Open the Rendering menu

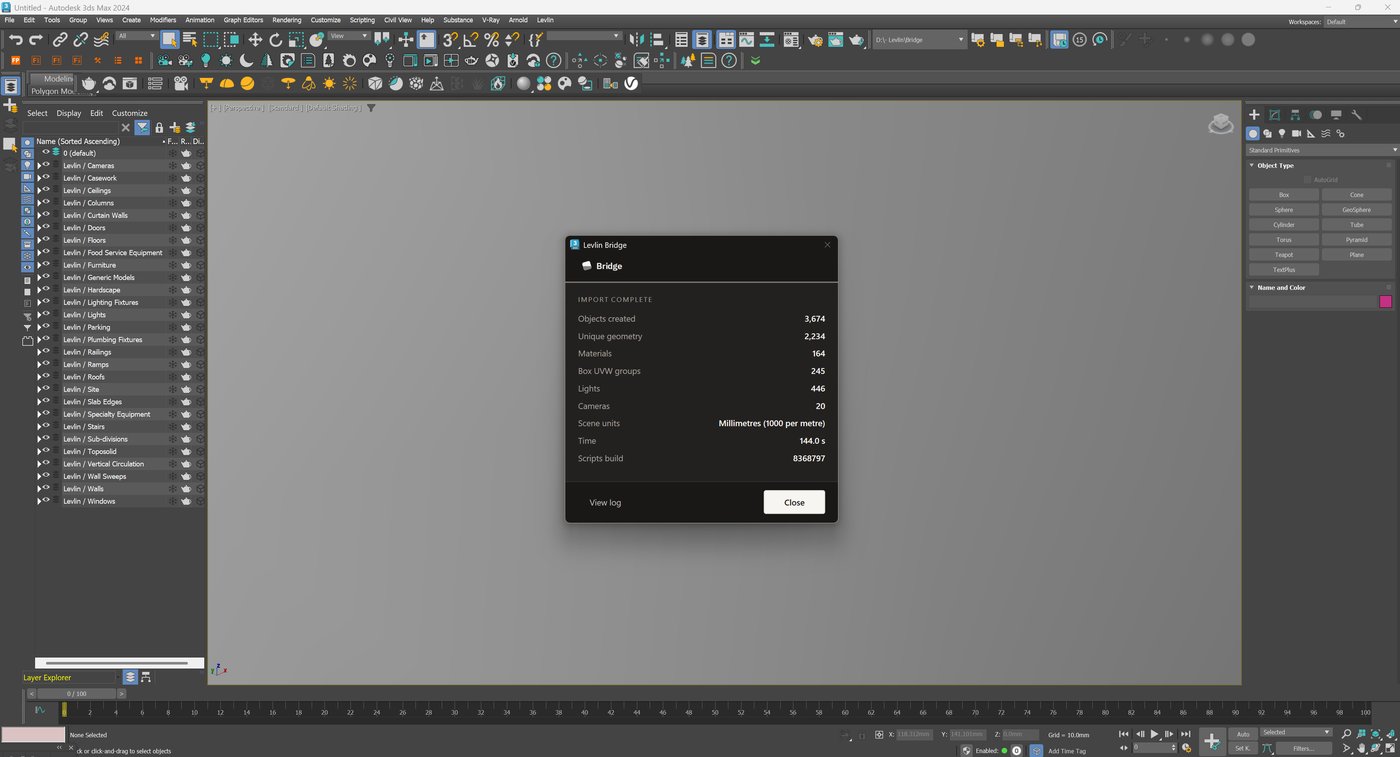(x=286, y=20)
